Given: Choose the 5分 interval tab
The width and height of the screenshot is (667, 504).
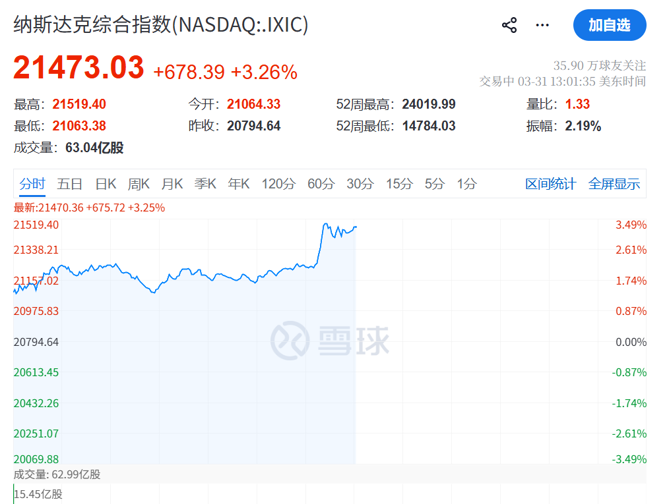Looking at the screenshot, I should coord(434,184).
